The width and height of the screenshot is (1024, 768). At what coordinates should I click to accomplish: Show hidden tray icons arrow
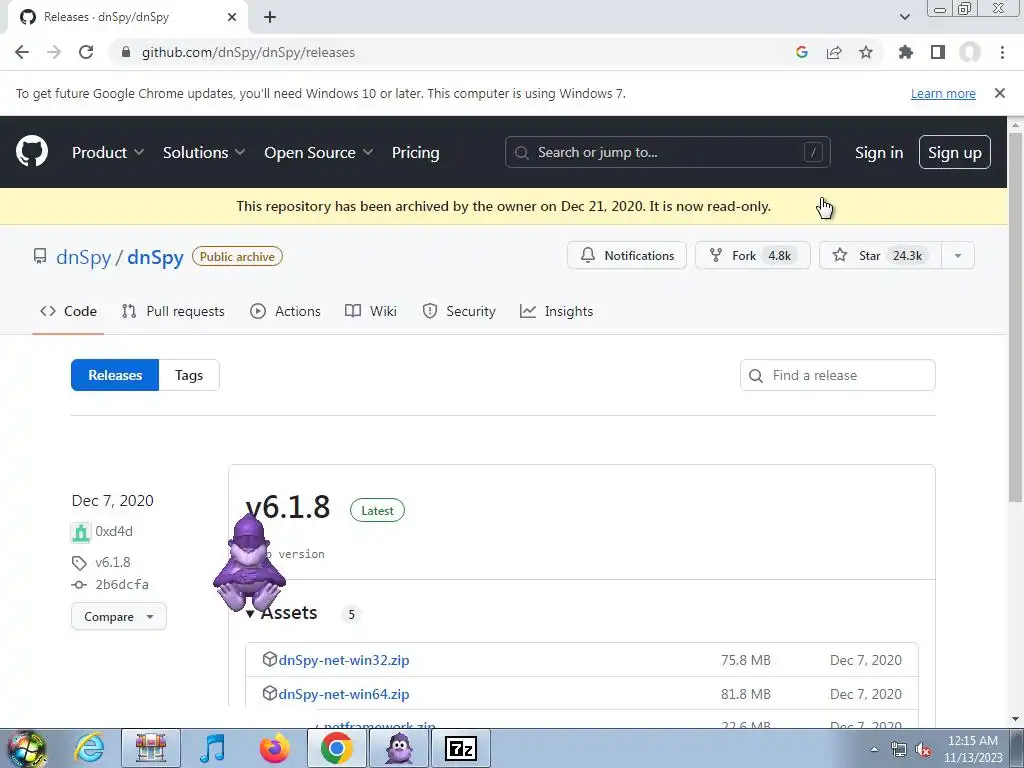click(874, 749)
